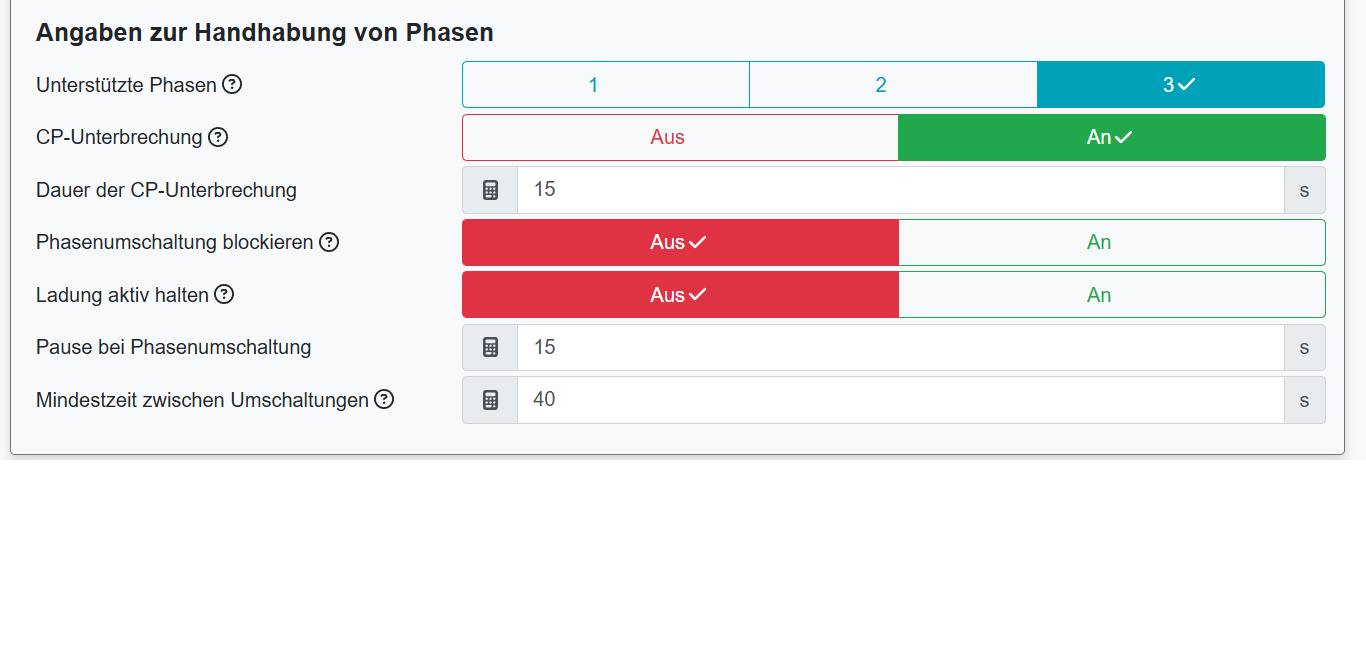Focus the Dauer der CP-Unterbrechung field

tap(900, 190)
